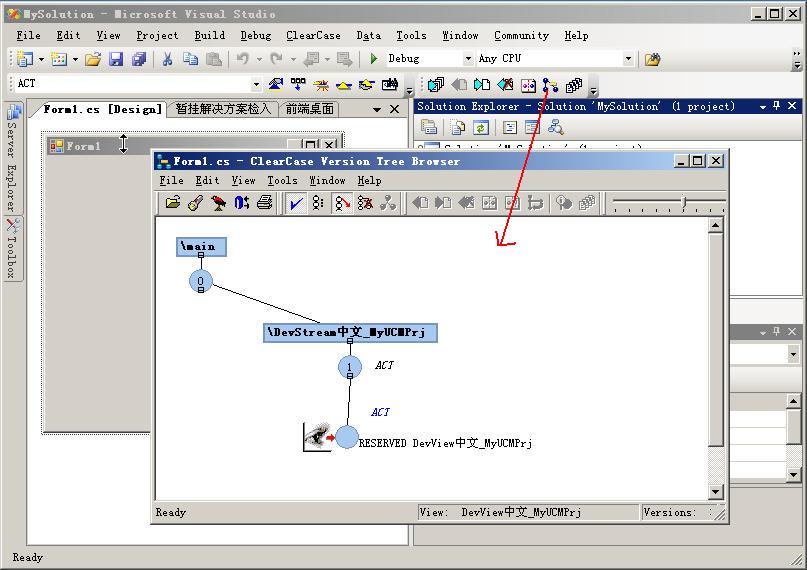The width and height of the screenshot is (807, 570).
Task: Click the Properties icon in Solution Explorer toolbar
Action: (429, 127)
